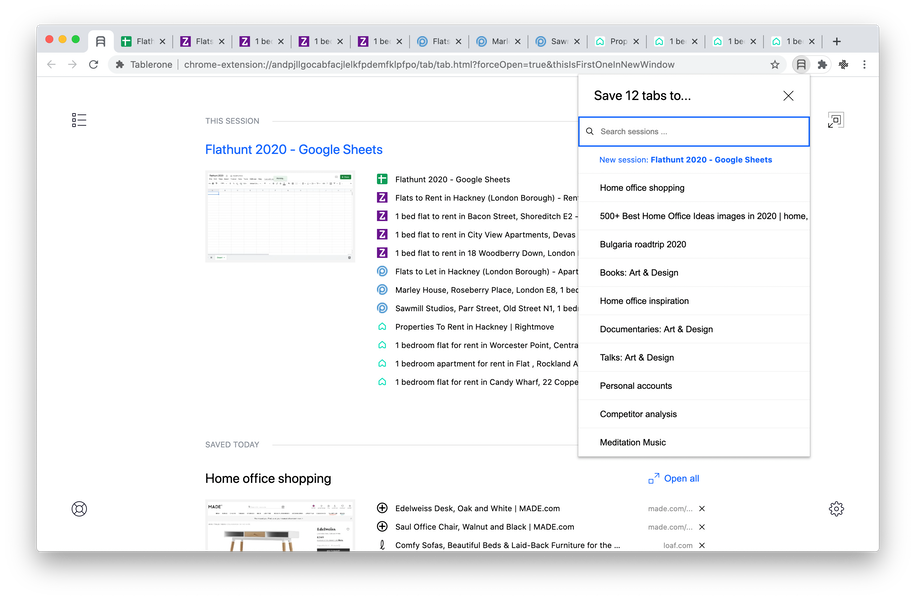This screenshot has width=916, height=600.
Task: Reload the page with the refresh button
Action: pos(93,64)
